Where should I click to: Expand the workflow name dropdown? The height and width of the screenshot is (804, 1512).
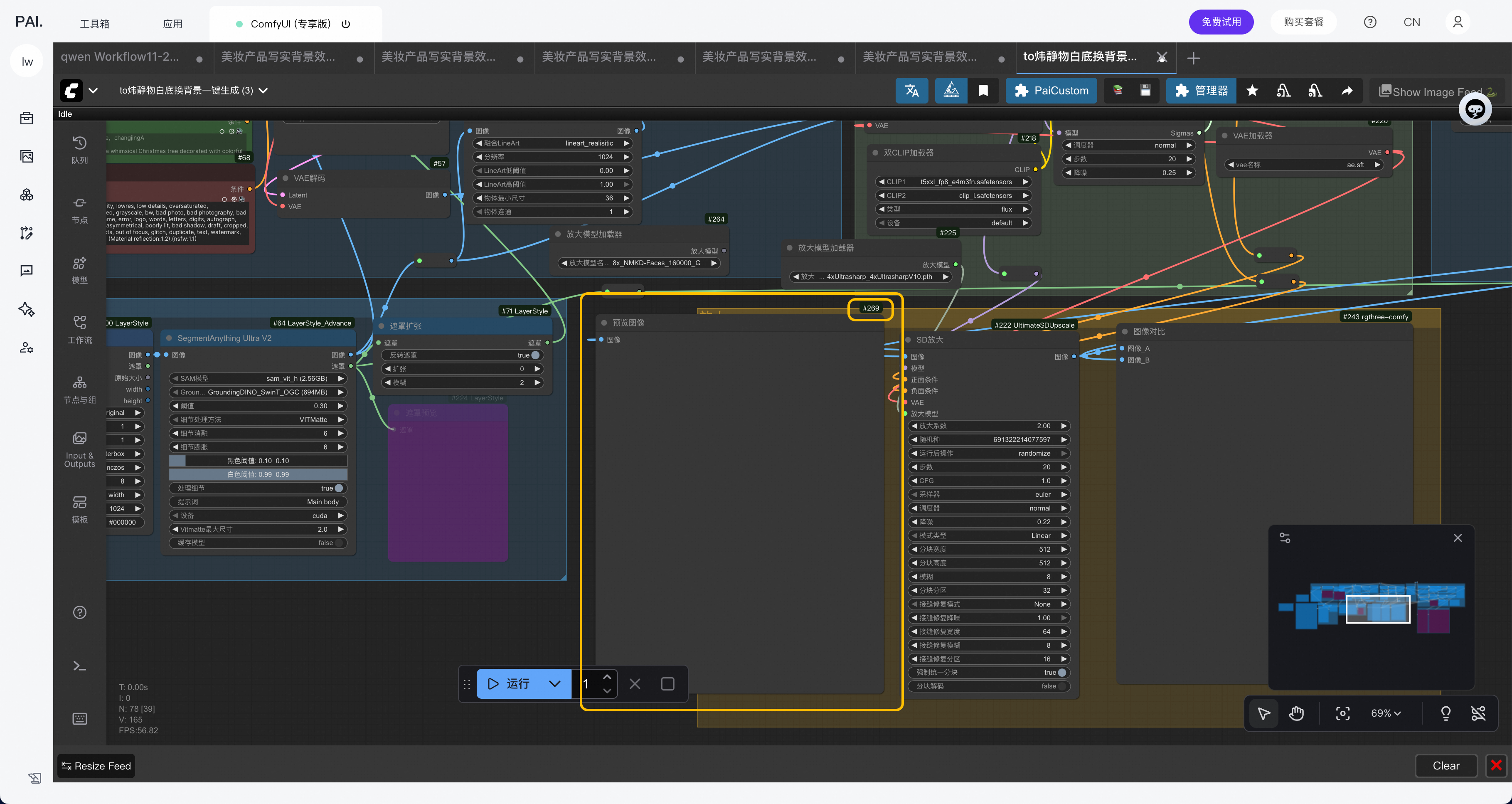coord(263,91)
